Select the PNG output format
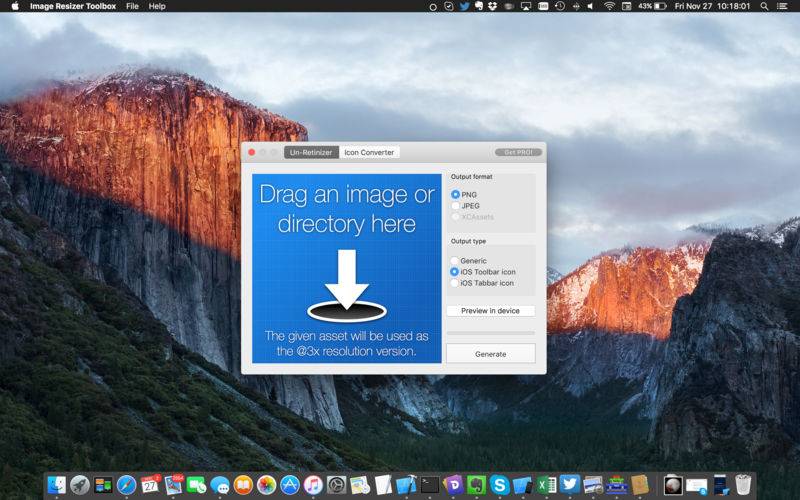800x500 pixels. 455,194
